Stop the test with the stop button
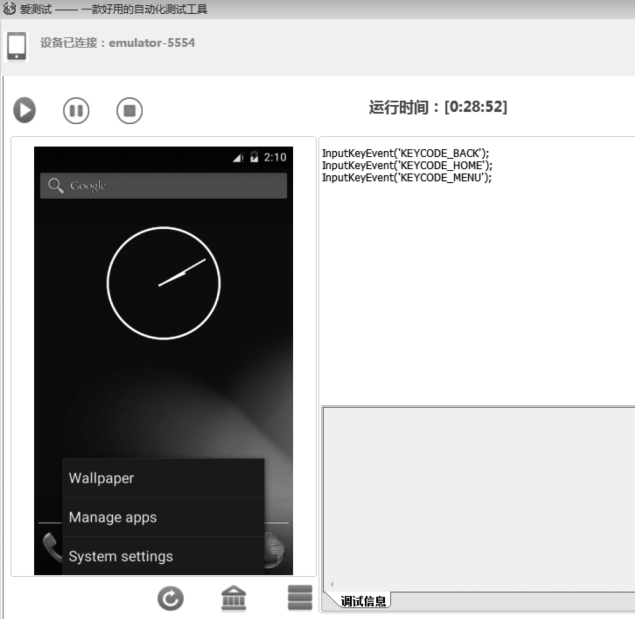Screen dimensions: 635x619 point(130,111)
